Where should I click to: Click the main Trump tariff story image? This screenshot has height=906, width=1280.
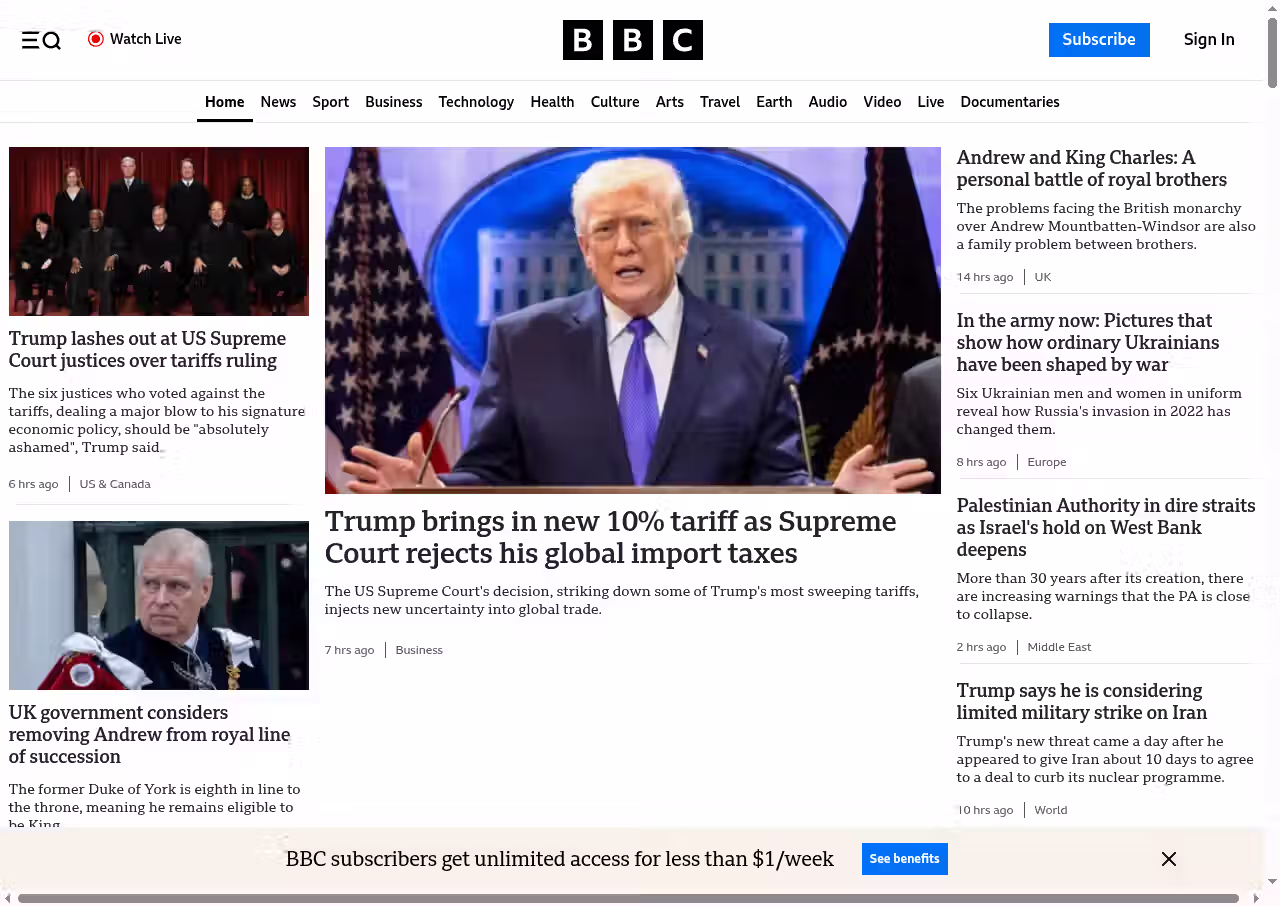point(632,320)
